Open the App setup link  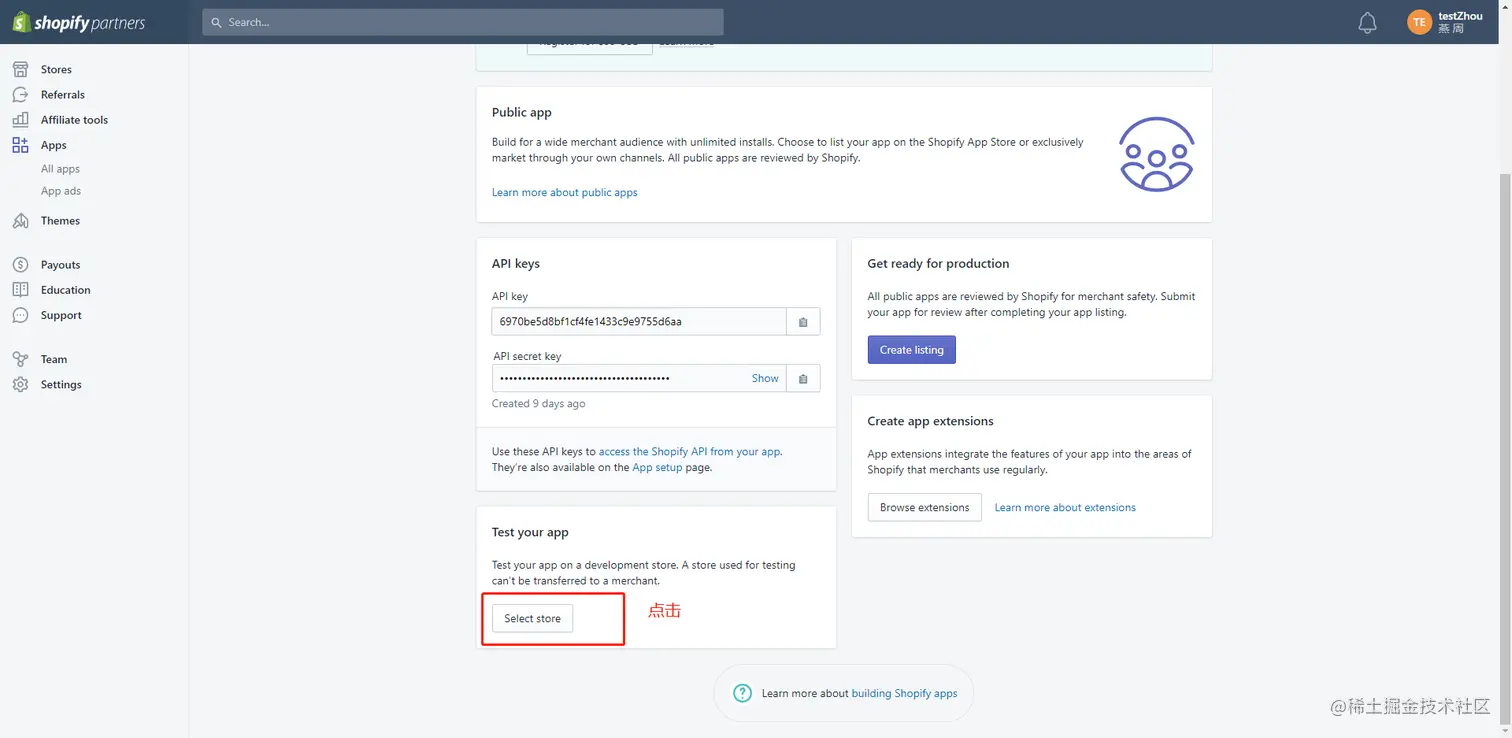657,468
